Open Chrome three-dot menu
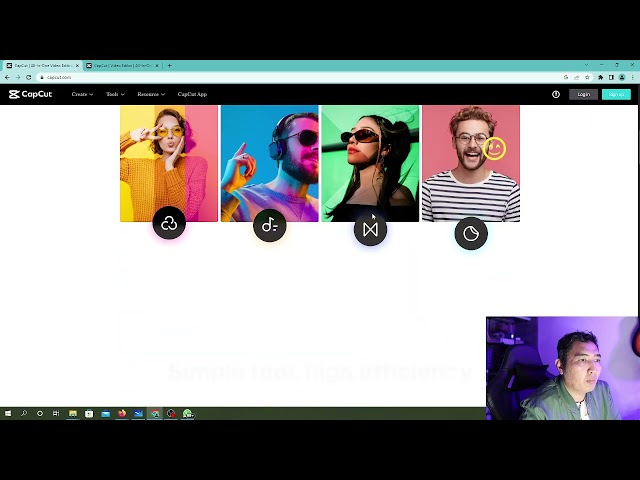This screenshot has width=640, height=480. coord(633,77)
